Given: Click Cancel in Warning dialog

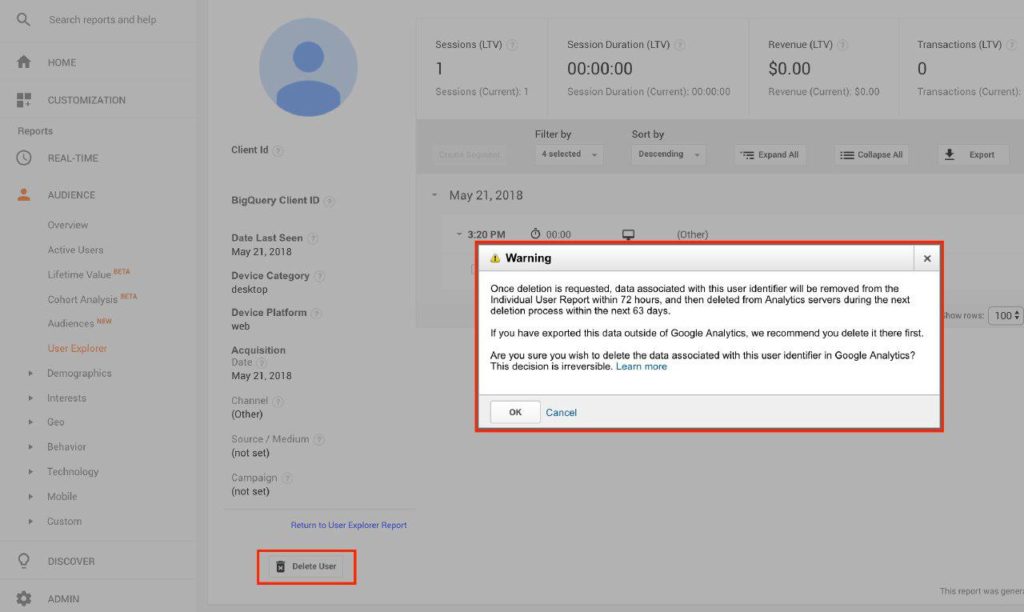Looking at the screenshot, I should (561, 413).
